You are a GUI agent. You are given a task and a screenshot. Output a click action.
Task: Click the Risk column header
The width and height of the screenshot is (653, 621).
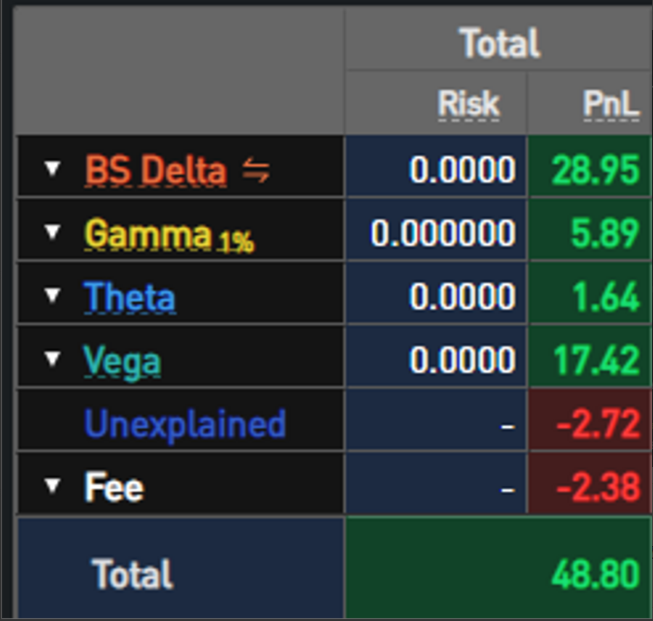(467, 103)
